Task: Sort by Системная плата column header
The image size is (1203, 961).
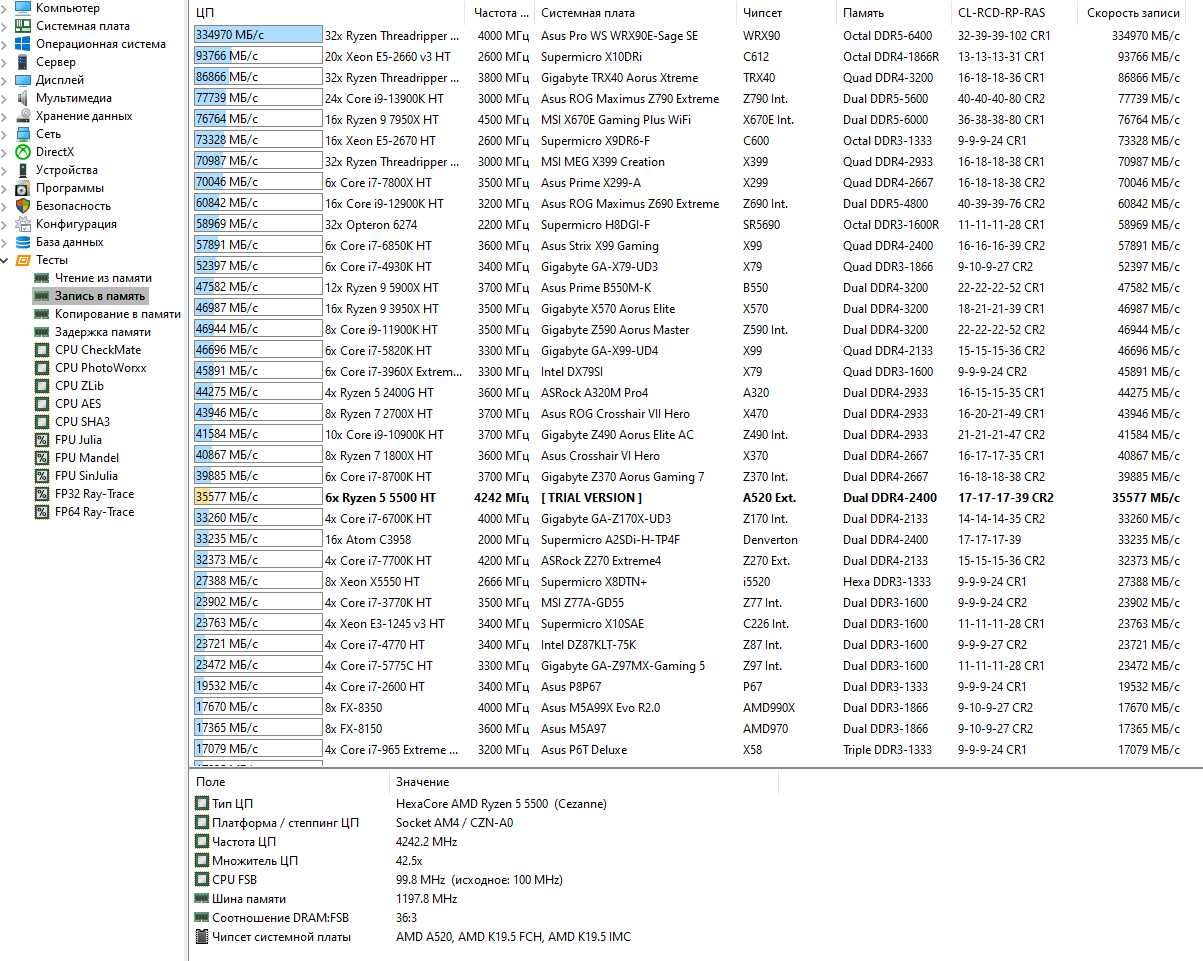Action: [x=636, y=13]
